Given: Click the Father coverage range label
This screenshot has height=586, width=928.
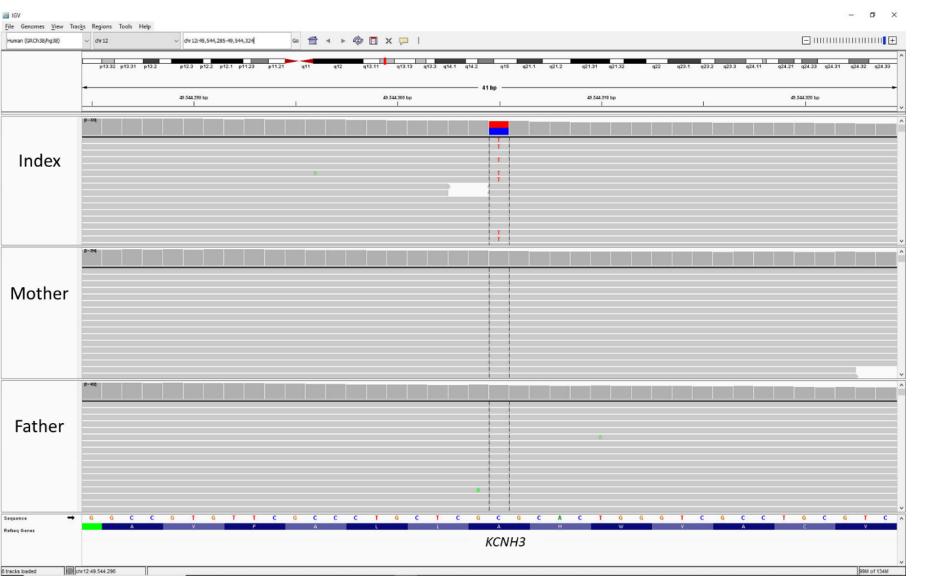Looking at the screenshot, I should point(91,385).
